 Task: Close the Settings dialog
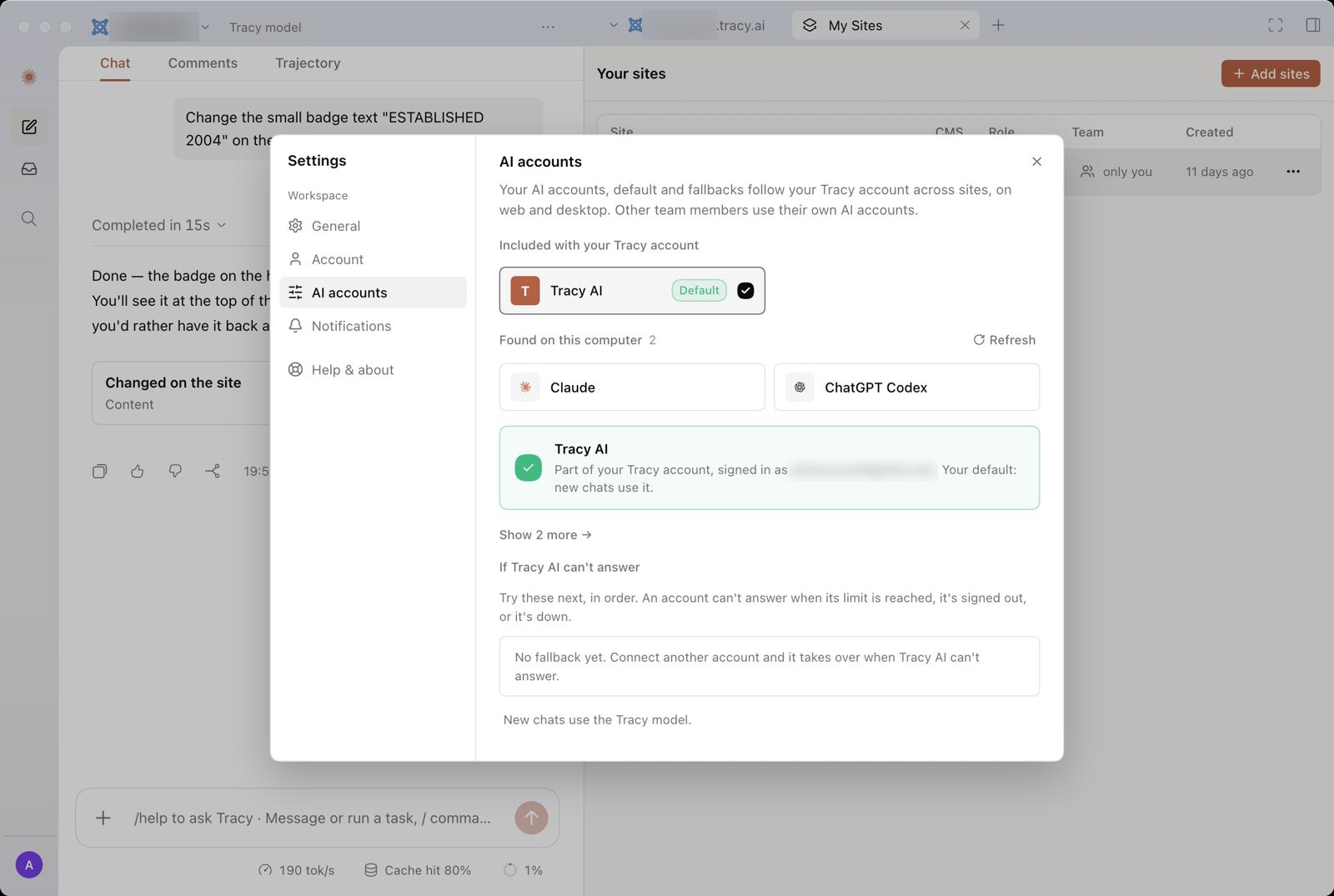coord(1036,162)
